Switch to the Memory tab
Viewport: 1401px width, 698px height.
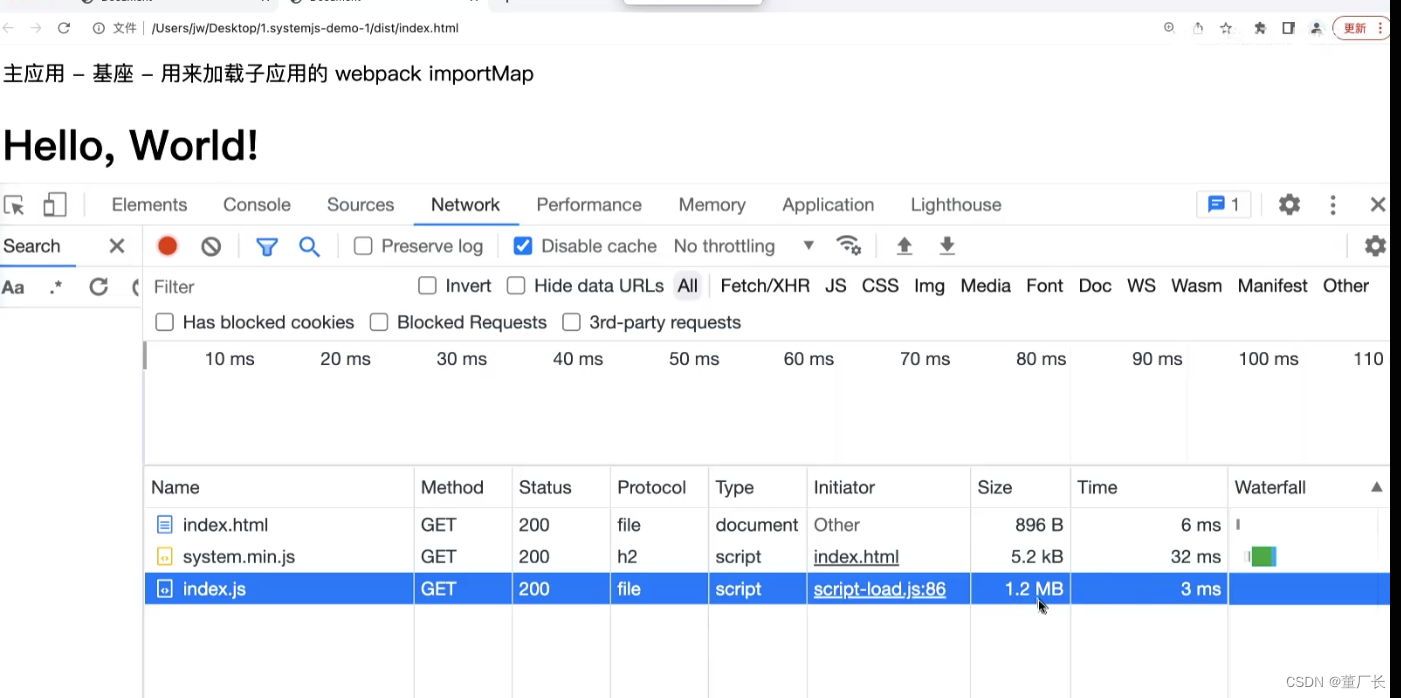[x=712, y=205]
